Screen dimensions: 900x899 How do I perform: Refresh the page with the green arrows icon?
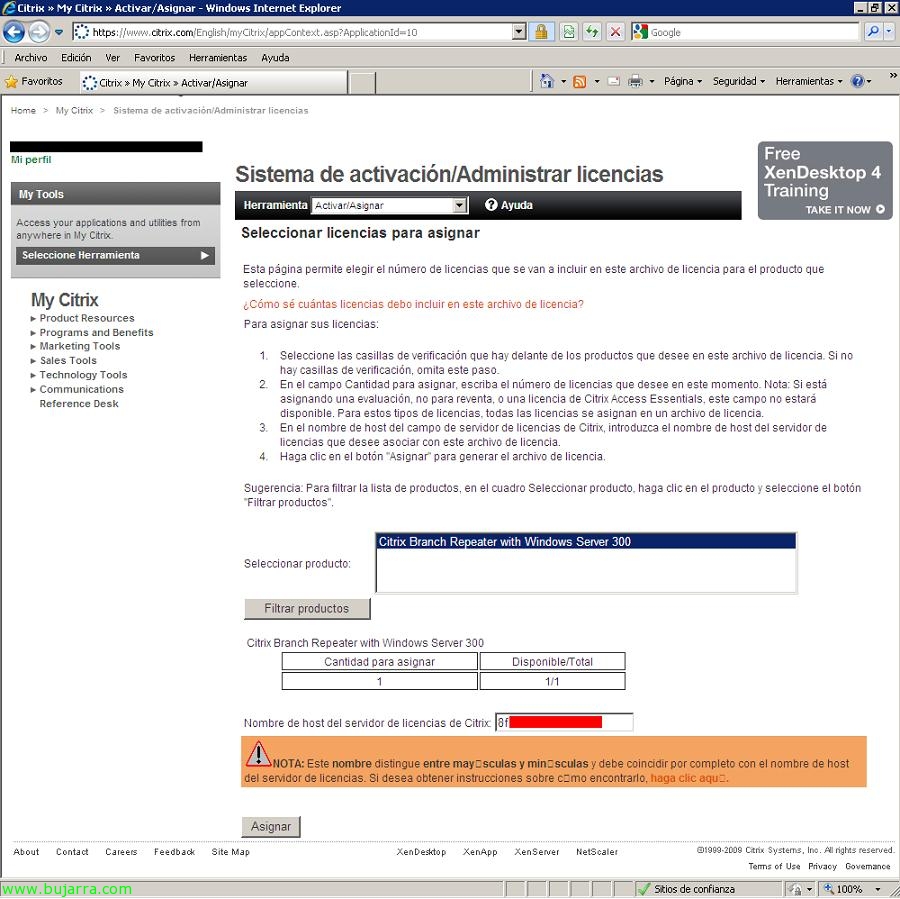[592, 32]
